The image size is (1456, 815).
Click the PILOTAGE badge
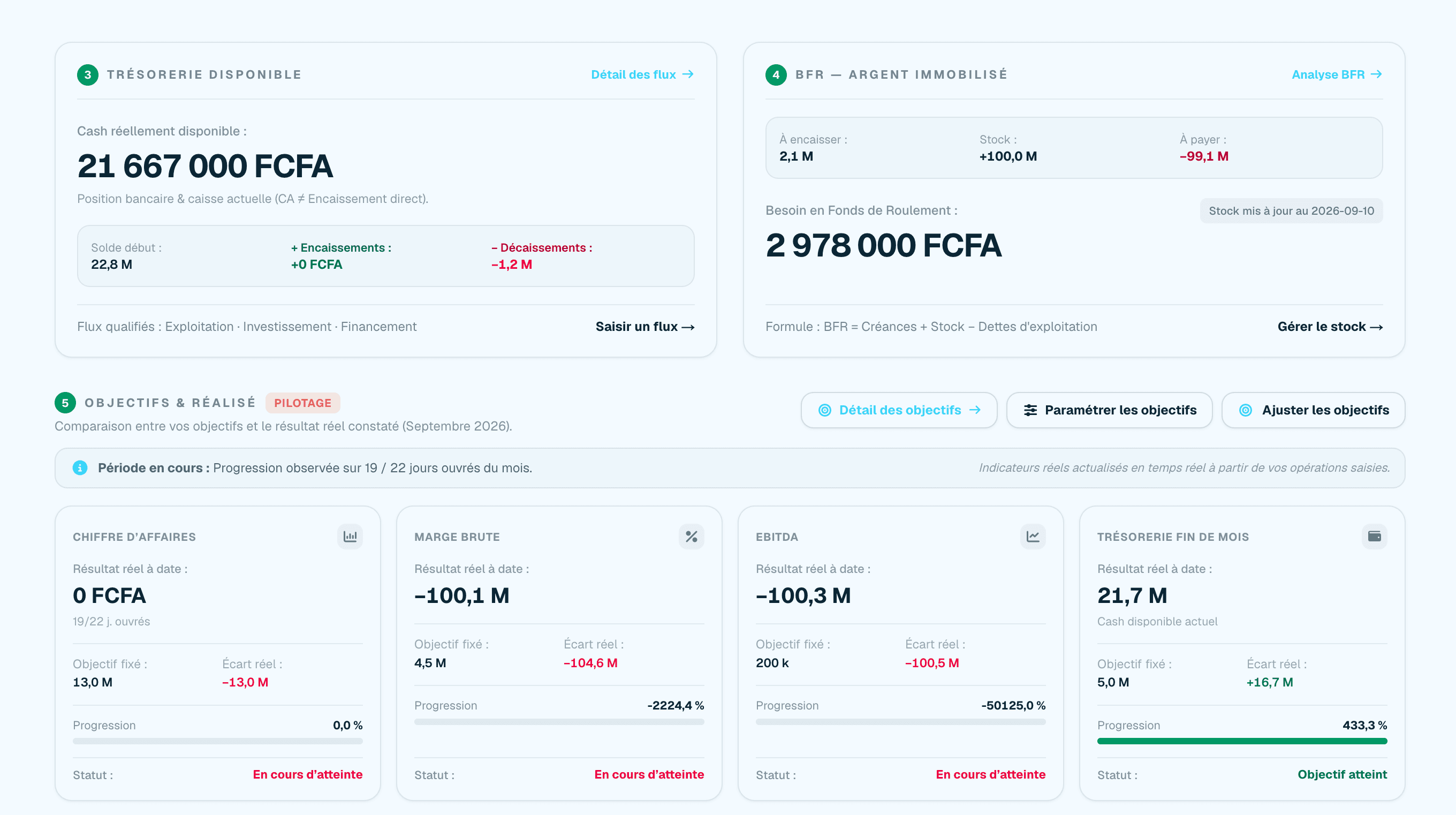tap(302, 403)
